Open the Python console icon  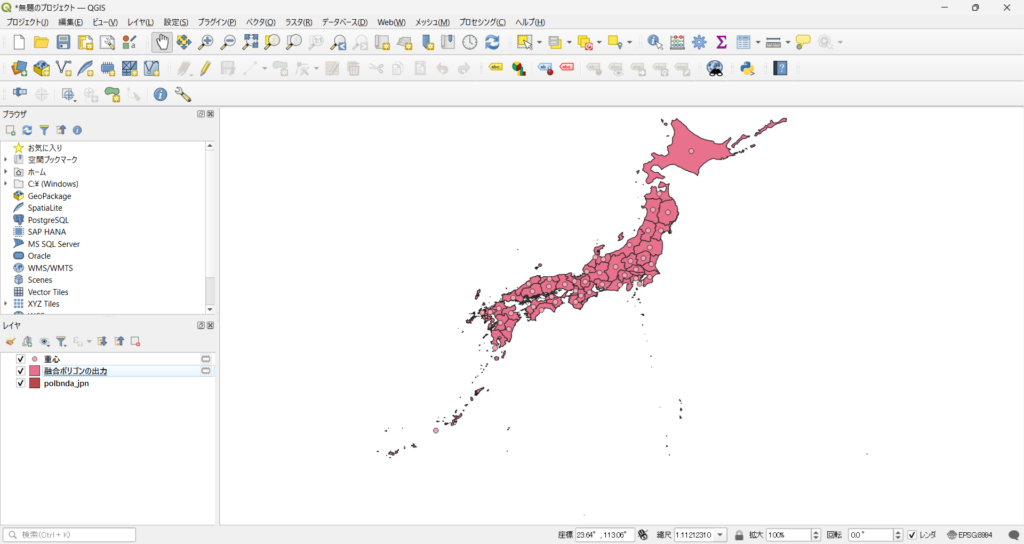tap(746, 68)
